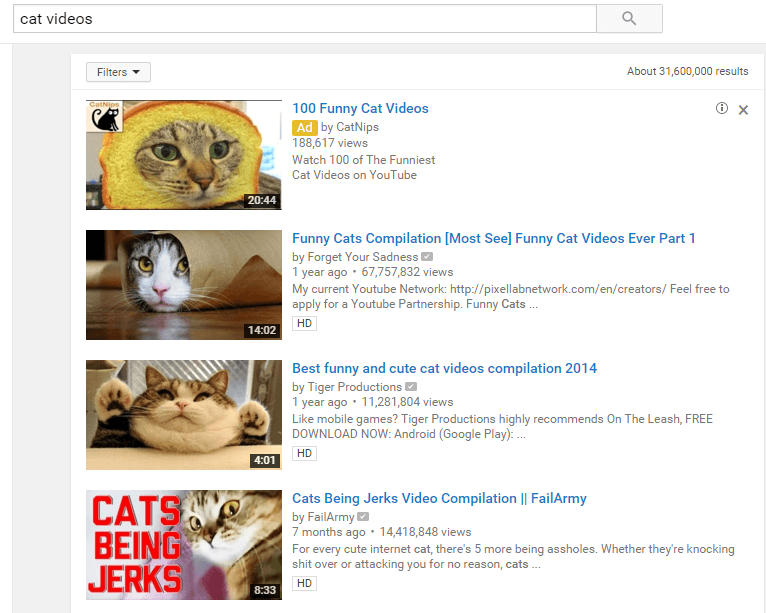Open 'Best funny and cute cat videos' link
766x613 pixels.
tap(444, 368)
